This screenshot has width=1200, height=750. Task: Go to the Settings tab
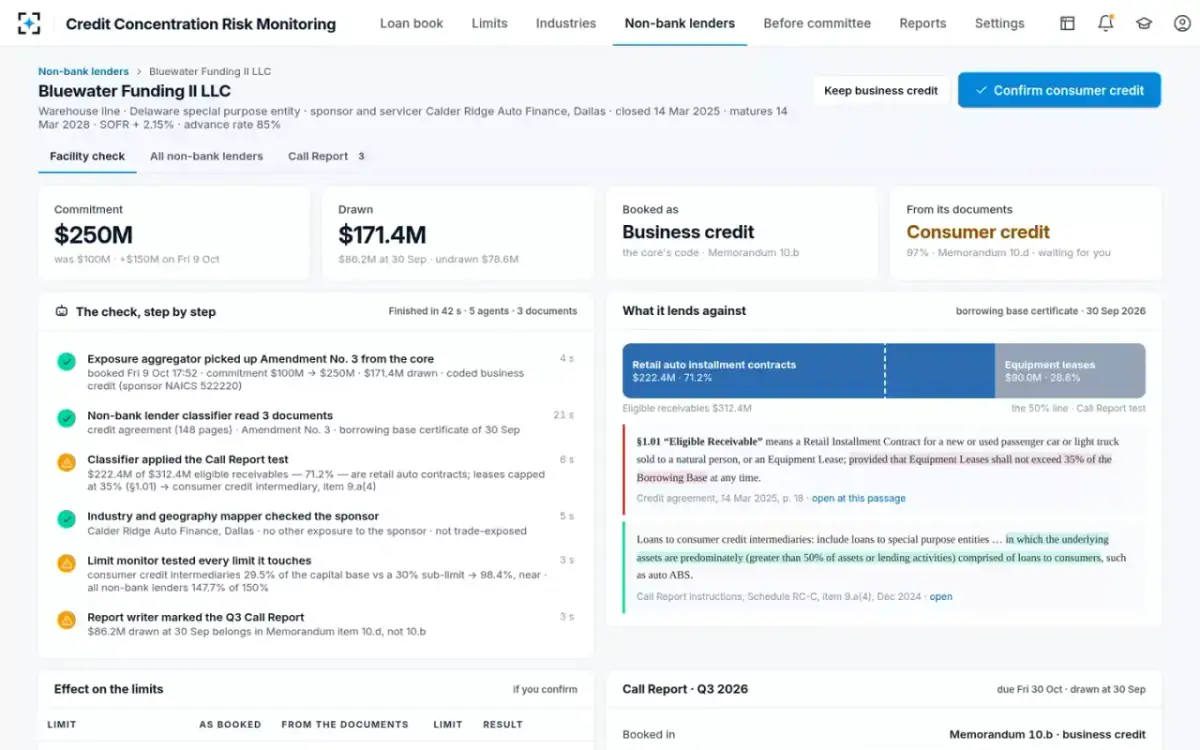coord(999,23)
